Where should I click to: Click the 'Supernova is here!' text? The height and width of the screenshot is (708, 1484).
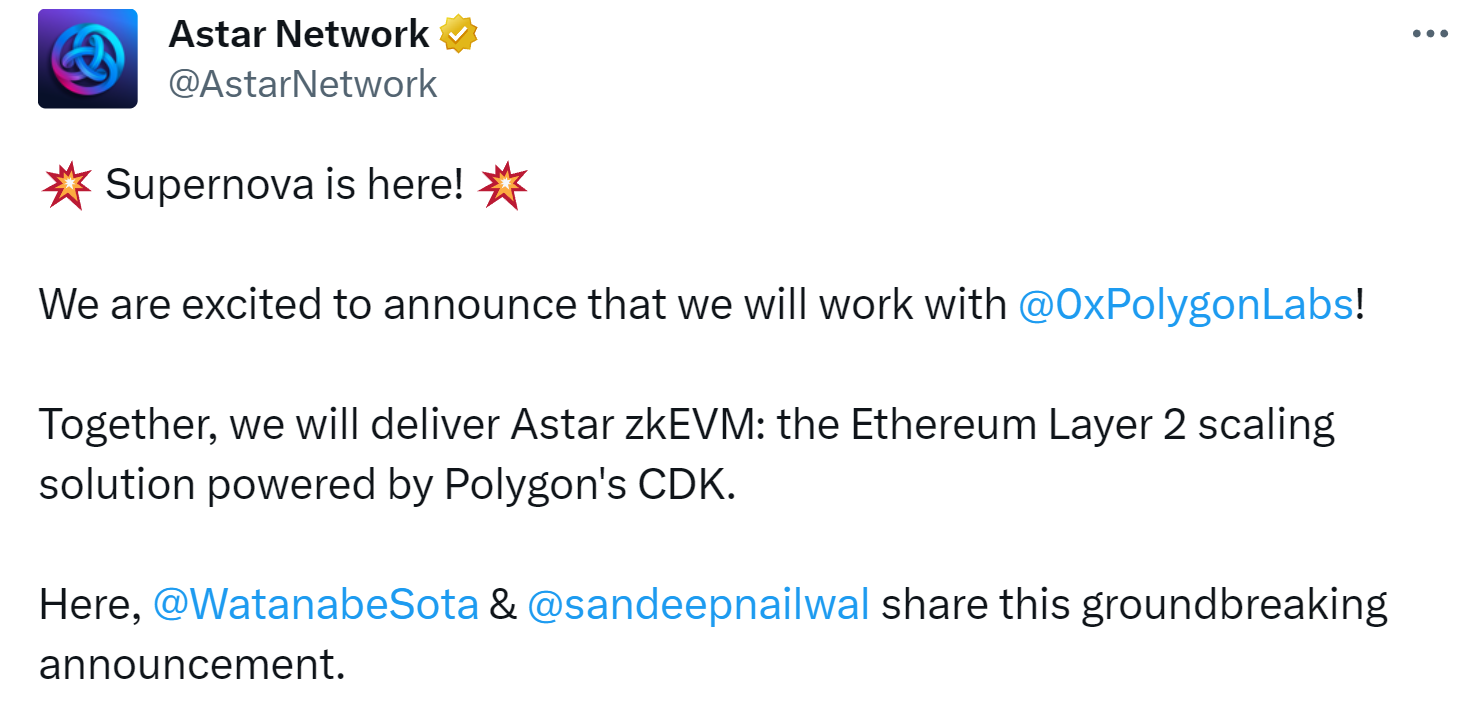pos(284,186)
